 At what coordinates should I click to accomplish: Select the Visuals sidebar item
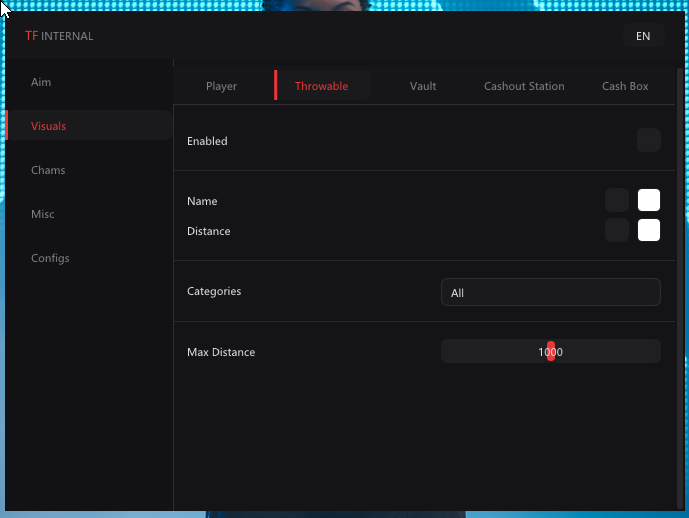click(89, 126)
